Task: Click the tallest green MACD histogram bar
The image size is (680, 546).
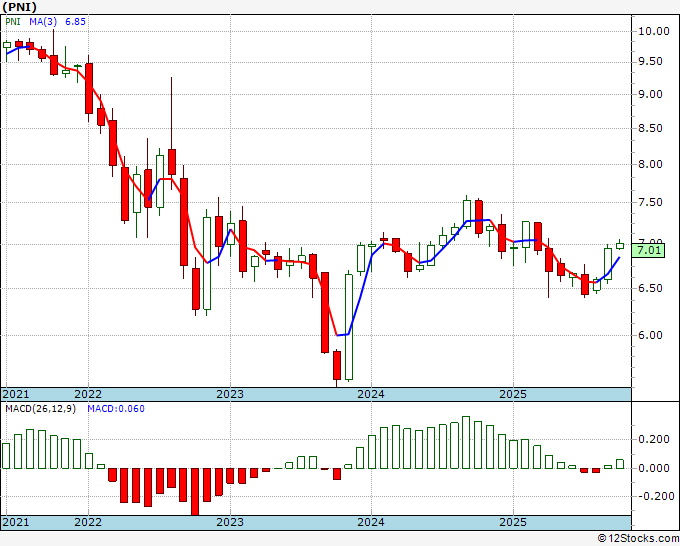Action: [466, 442]
